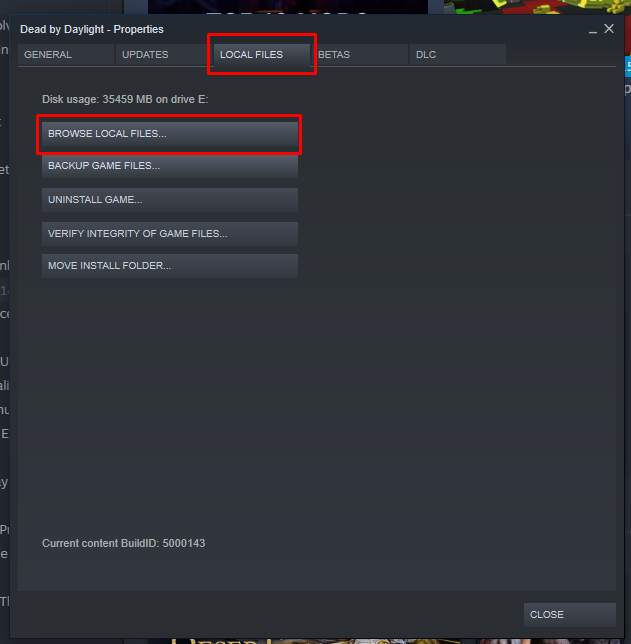Click the Current content BuildID text
The height and width of the screenshot is (644, 631).
[x=124, y=543]
